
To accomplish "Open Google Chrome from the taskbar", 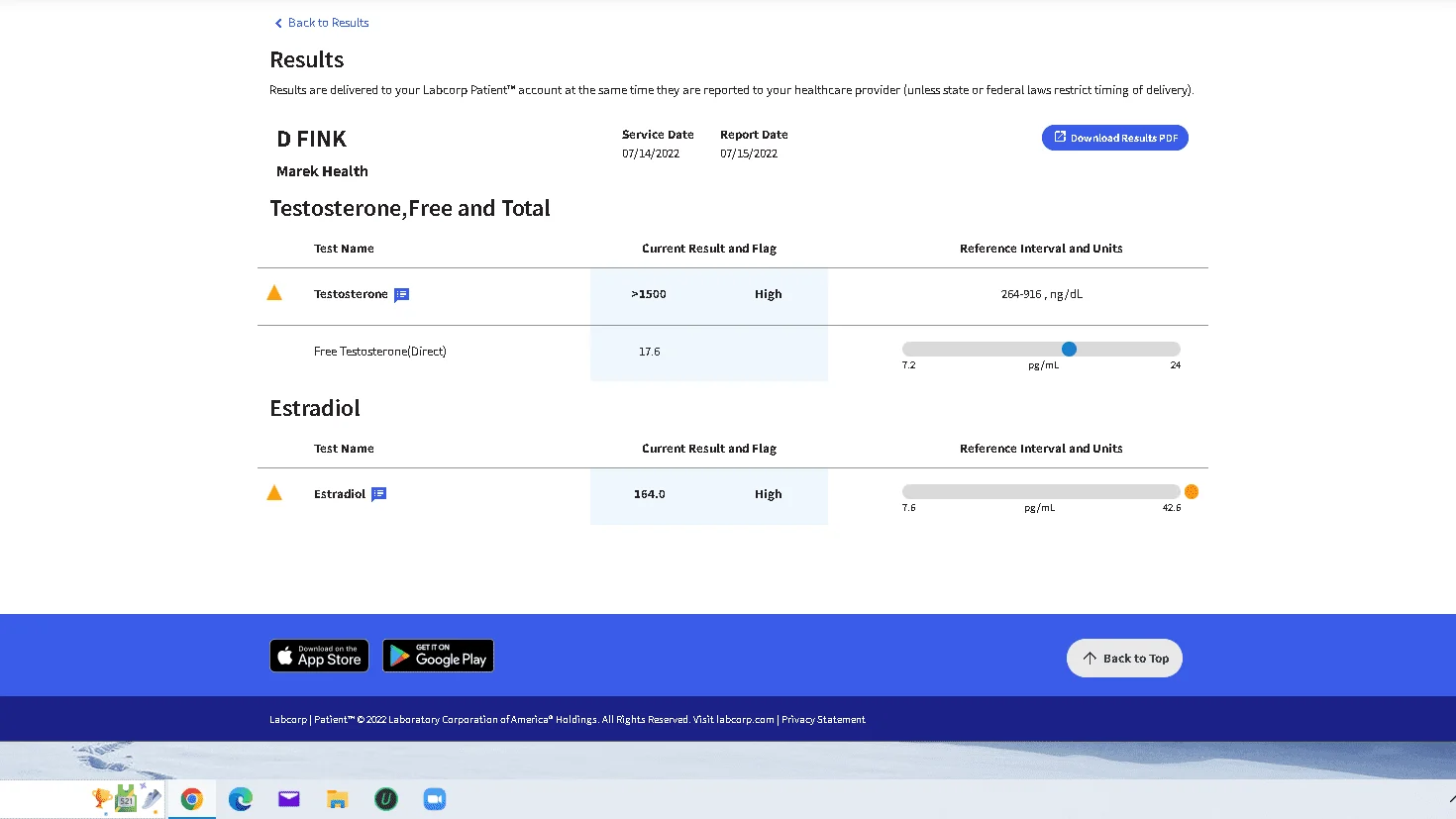I will point(191,799).
